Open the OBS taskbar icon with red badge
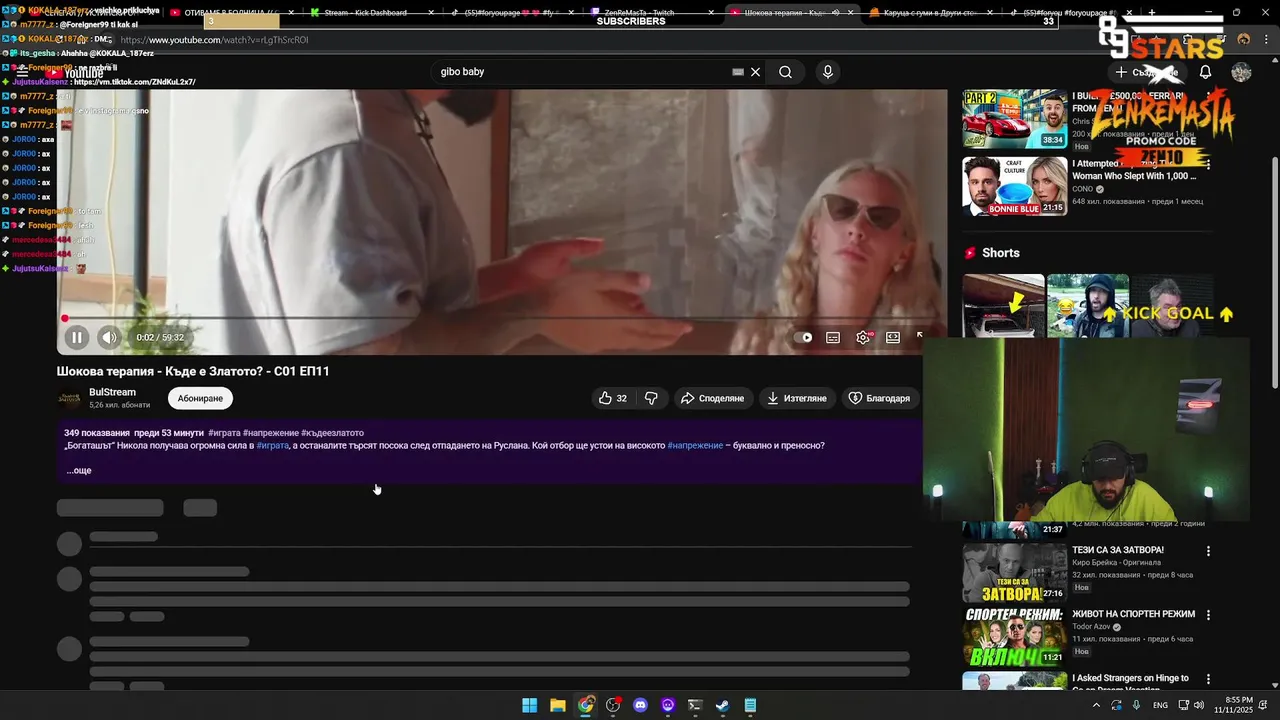1280x720 pixels. pos(613,705)
